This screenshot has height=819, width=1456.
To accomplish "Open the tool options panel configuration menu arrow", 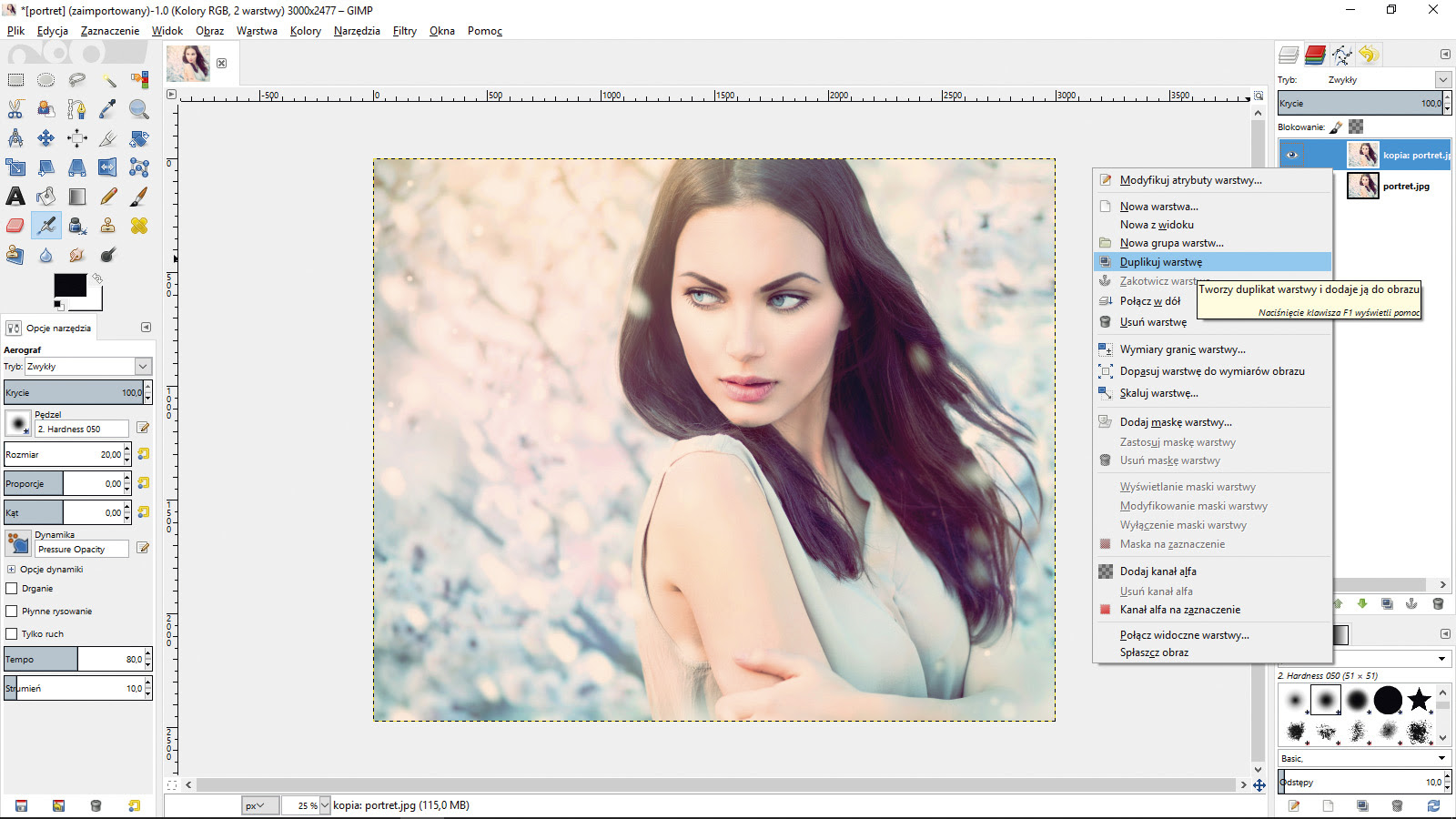I will (x=146, y=328).
